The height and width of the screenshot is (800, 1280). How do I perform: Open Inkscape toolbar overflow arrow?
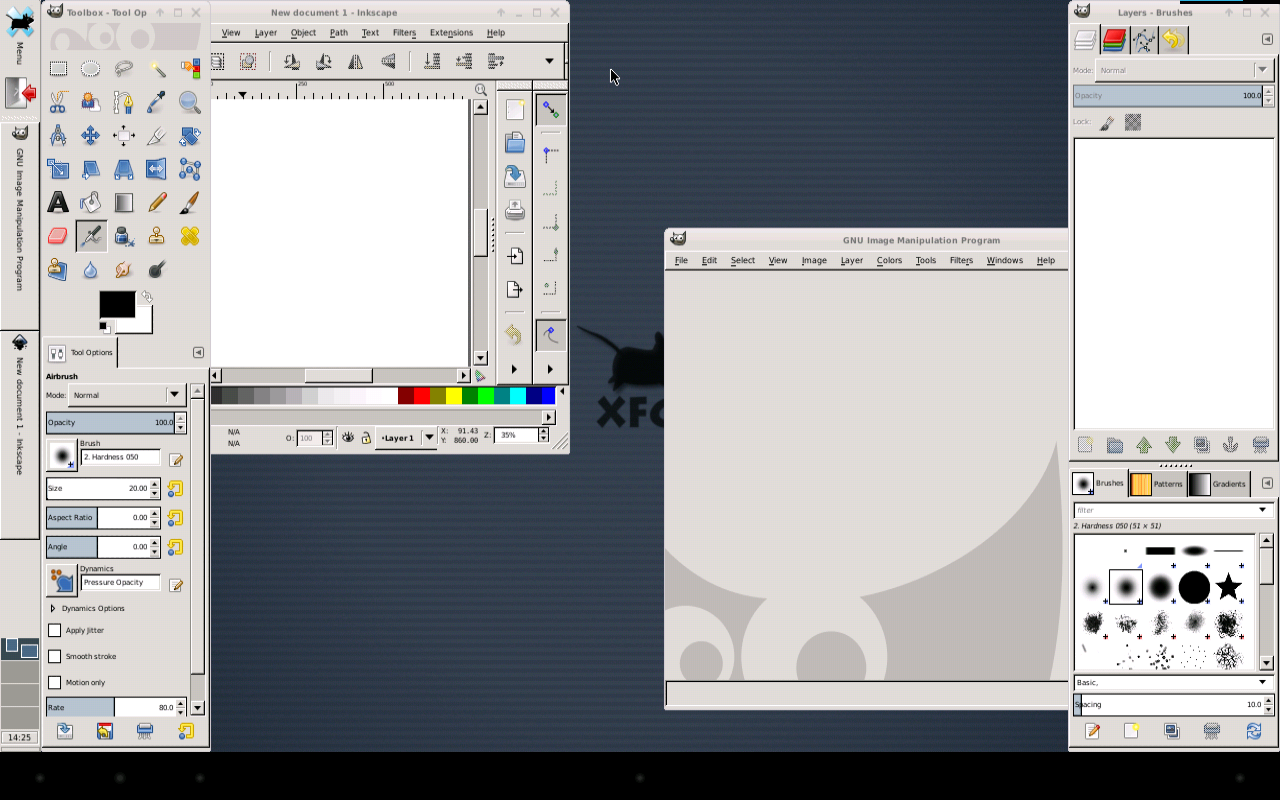(549, 61)
